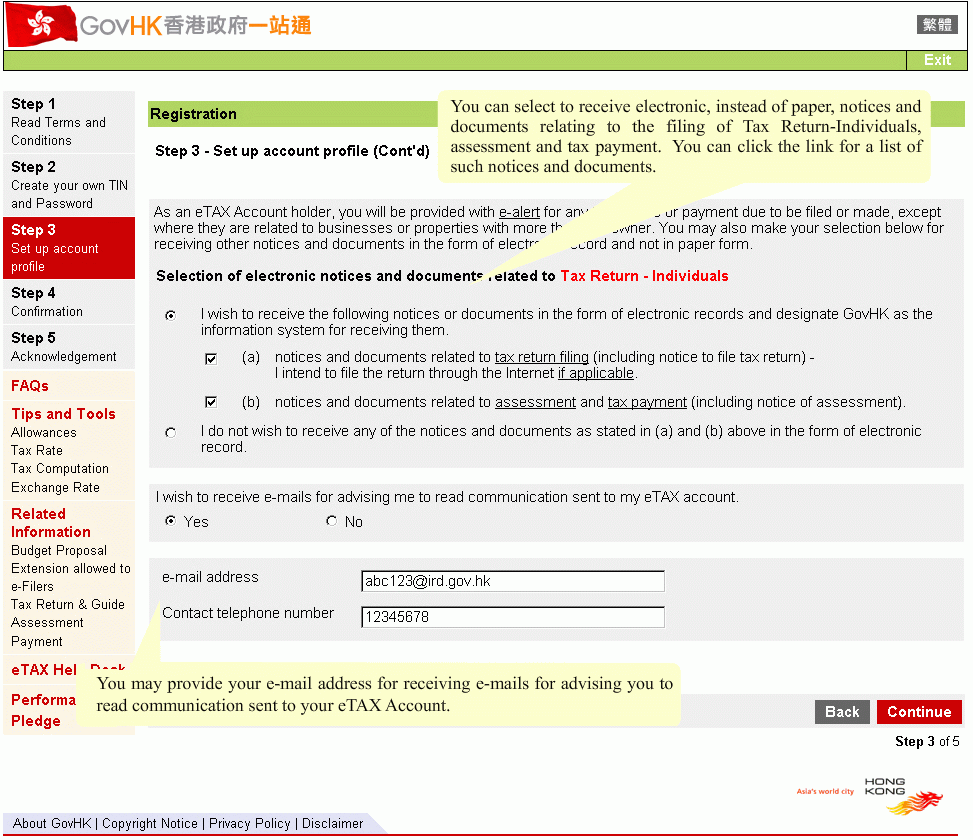Screen dimensions: 973x840
Task: Open Step 2 Create your own TIN
Action: pyautogui.click(x=69, y=185)
